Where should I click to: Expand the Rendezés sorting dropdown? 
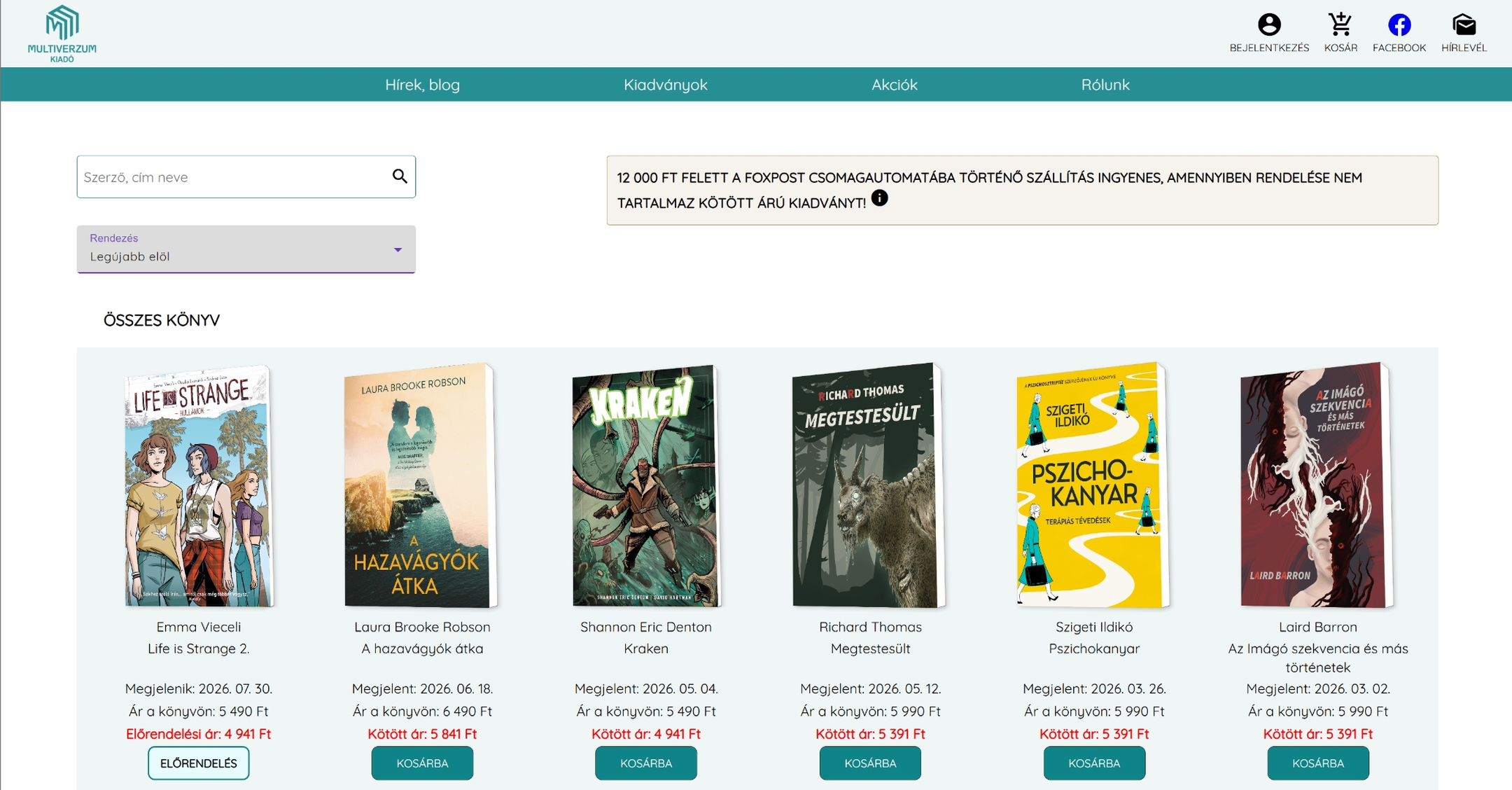[x=246, y=249]
